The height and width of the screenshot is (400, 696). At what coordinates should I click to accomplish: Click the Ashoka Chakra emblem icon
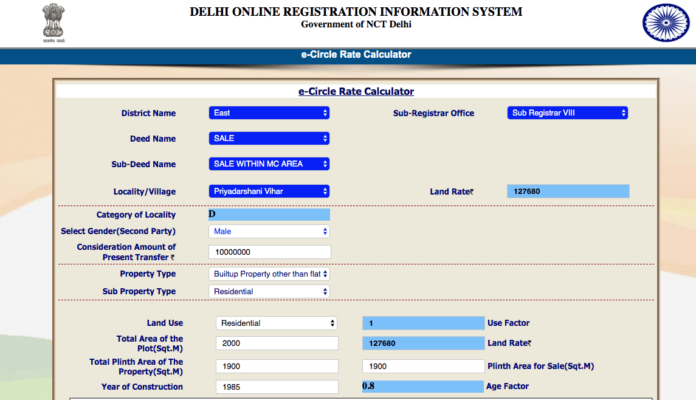point(664,23)
